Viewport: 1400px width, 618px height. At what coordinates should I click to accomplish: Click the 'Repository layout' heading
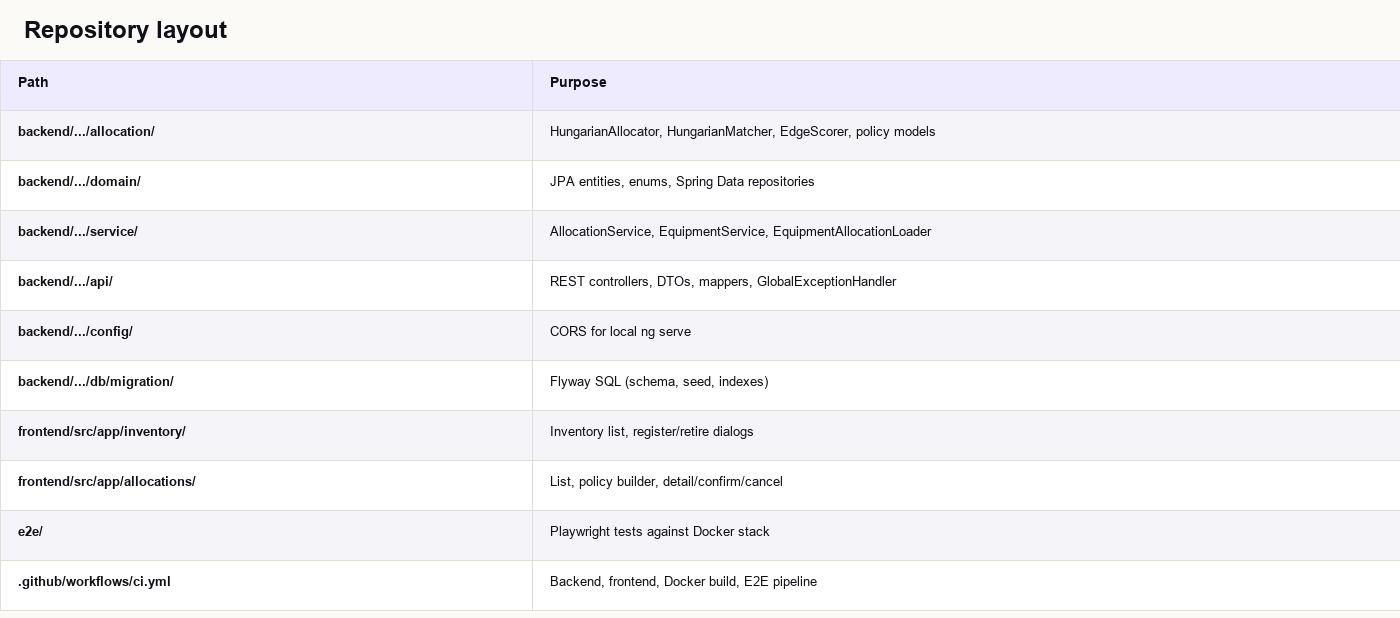[125, 30]
